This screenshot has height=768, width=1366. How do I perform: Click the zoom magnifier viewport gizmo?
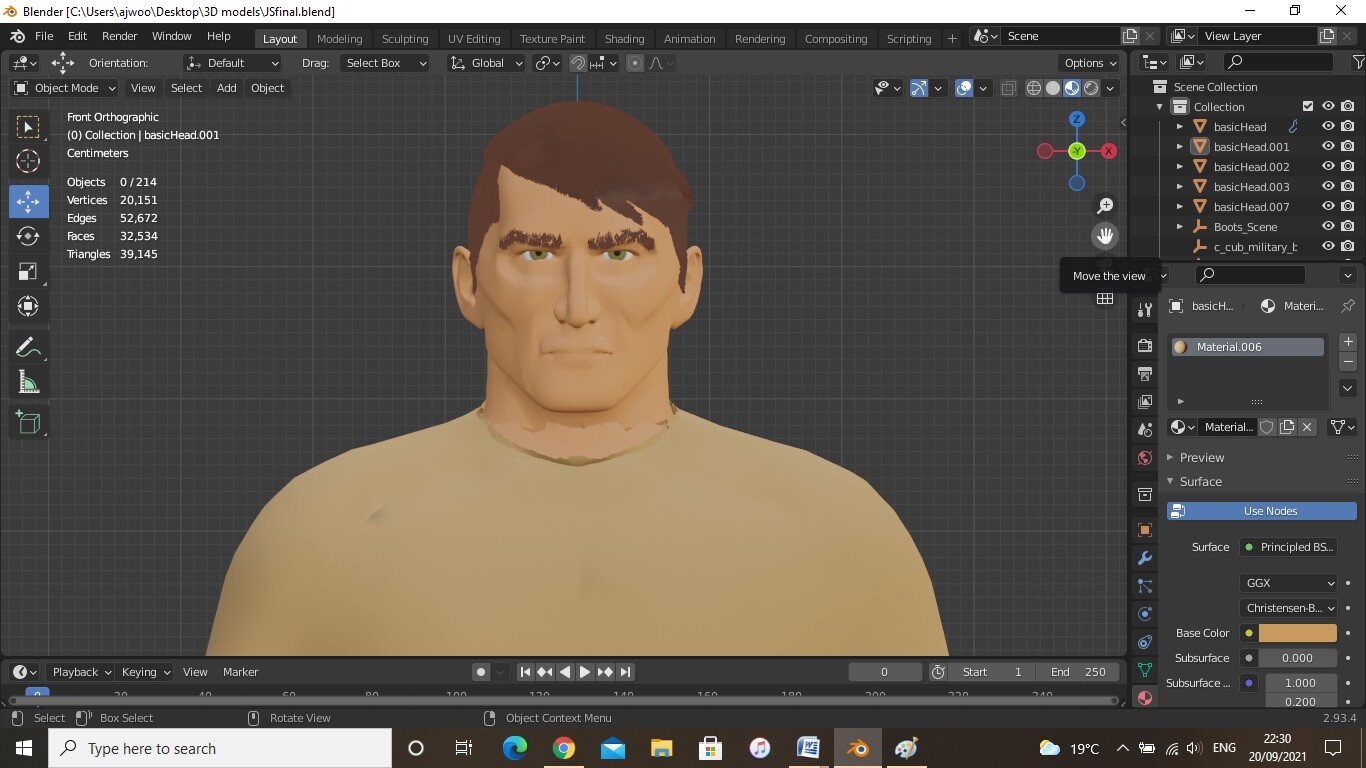[x=1105, y=206]
